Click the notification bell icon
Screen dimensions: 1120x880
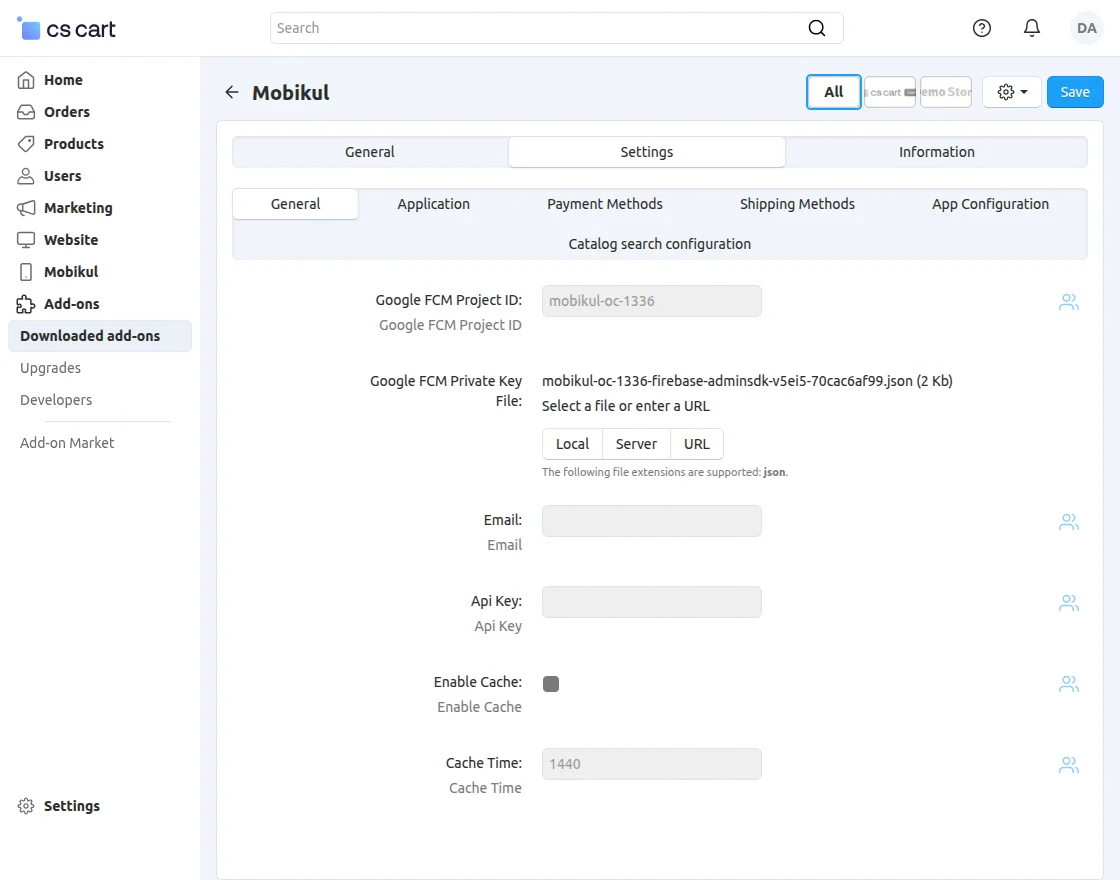pos(1032,28)
